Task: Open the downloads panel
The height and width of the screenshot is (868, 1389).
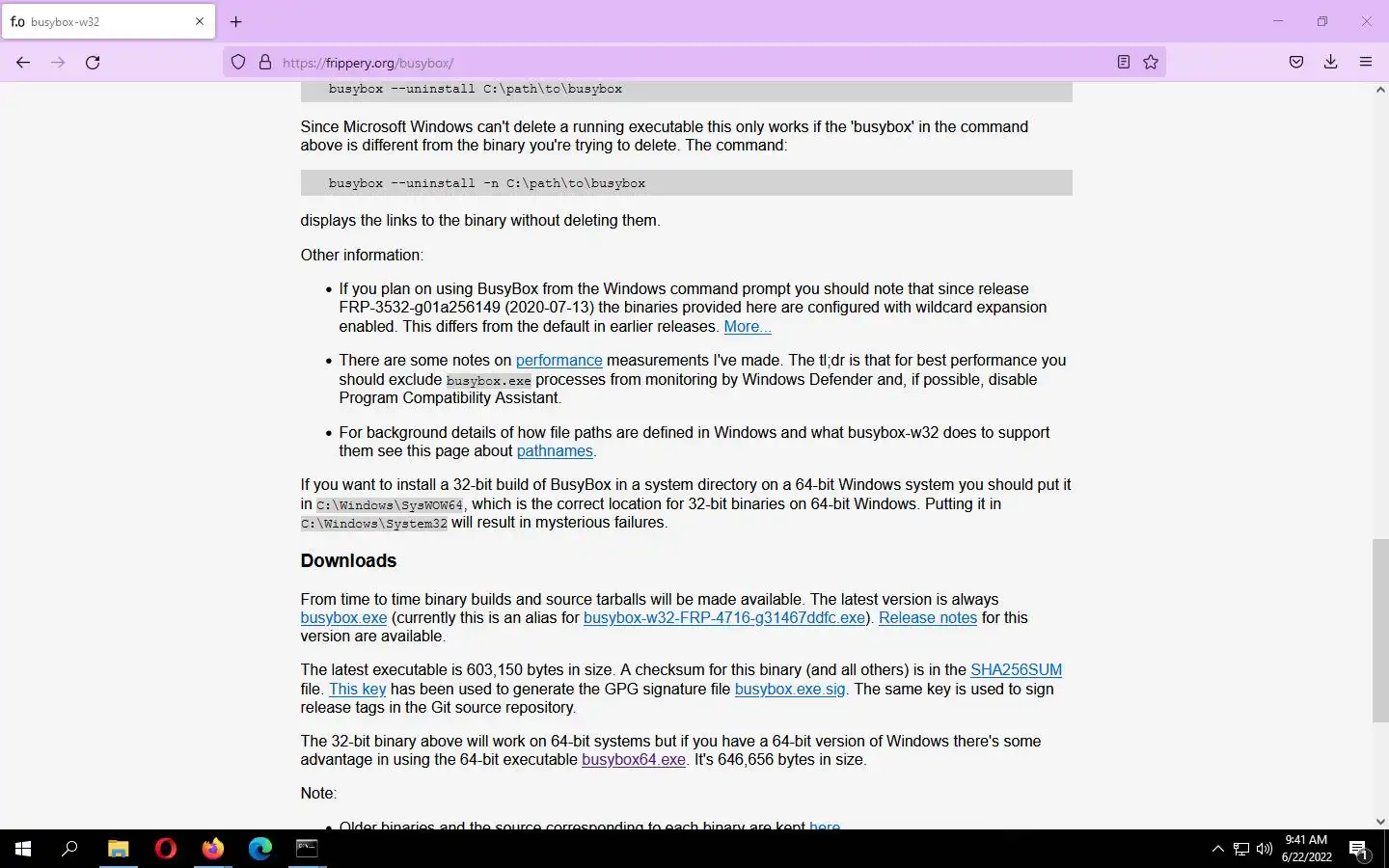Action: point(1331,63)
